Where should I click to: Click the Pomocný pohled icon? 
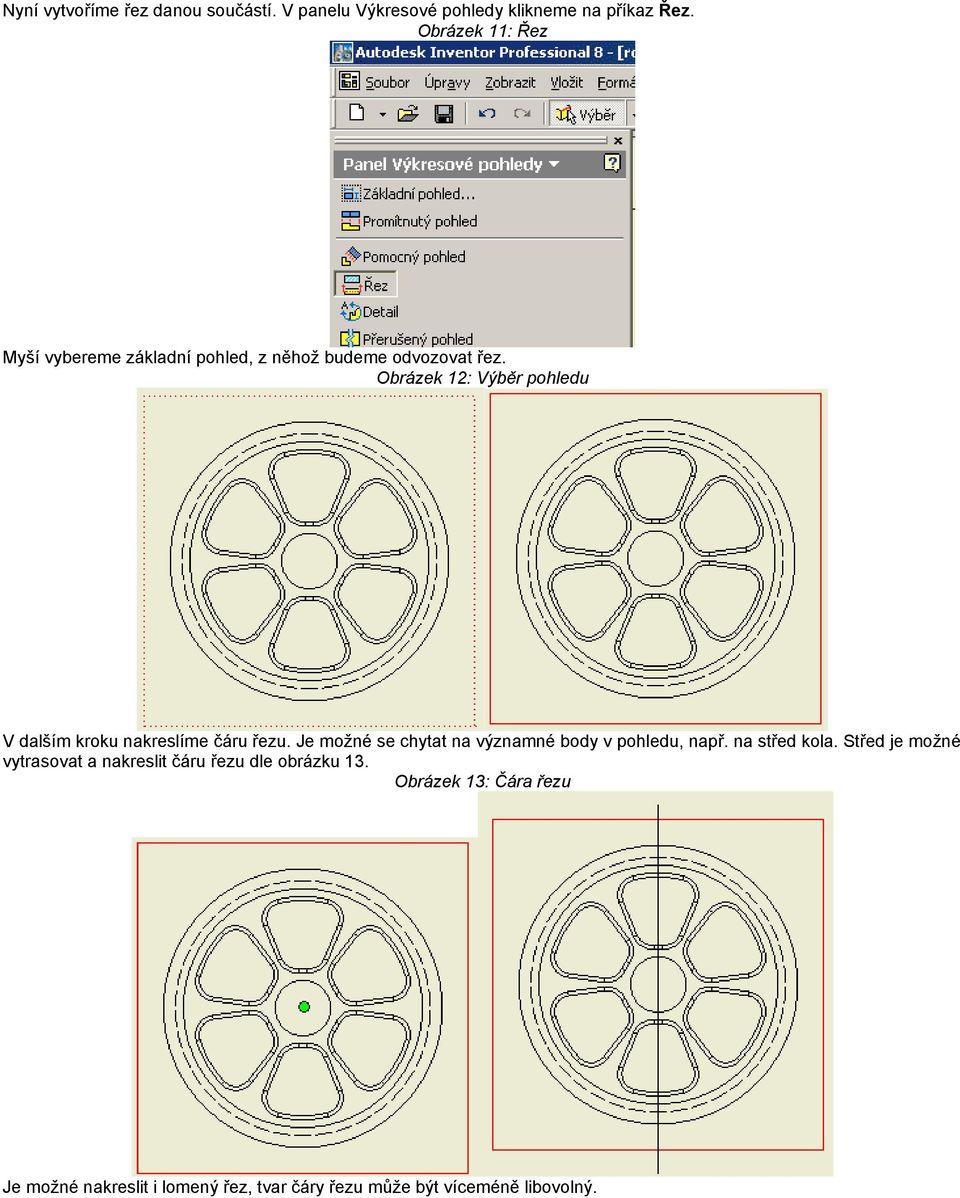[x=350, y=257]
